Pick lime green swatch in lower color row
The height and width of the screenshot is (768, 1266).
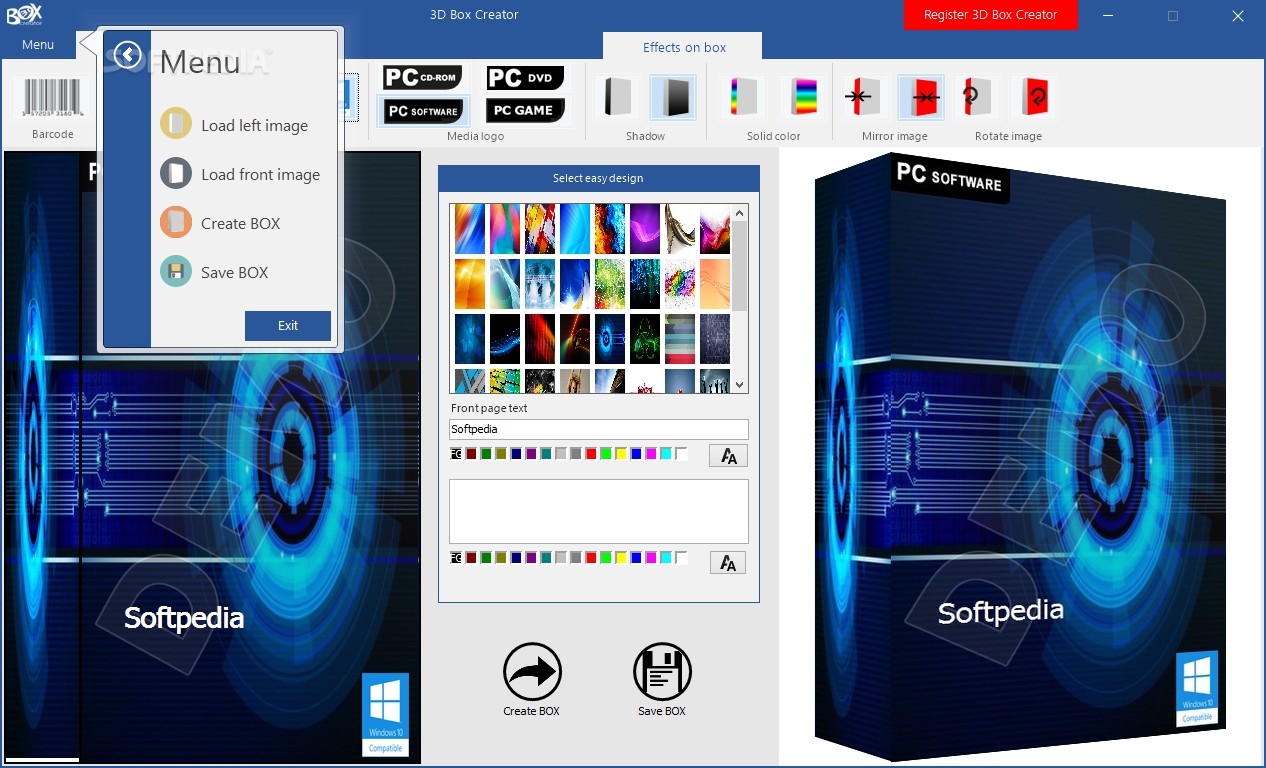click(x=606, y=558)
